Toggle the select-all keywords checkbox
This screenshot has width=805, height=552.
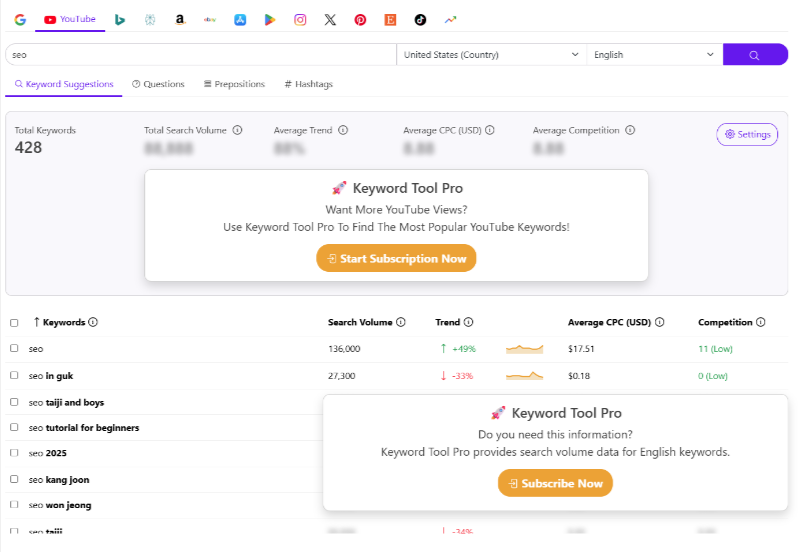(14, 323)
